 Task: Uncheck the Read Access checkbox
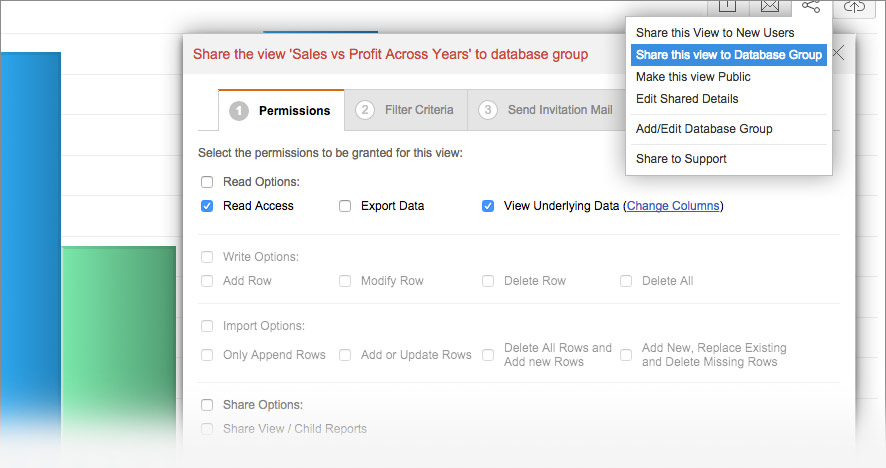tap(207, 206)
